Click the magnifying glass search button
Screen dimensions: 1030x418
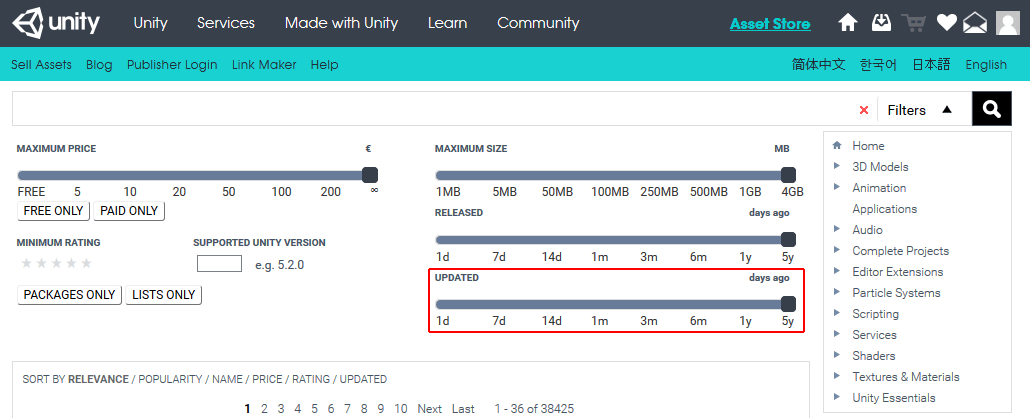coord(992,108)
